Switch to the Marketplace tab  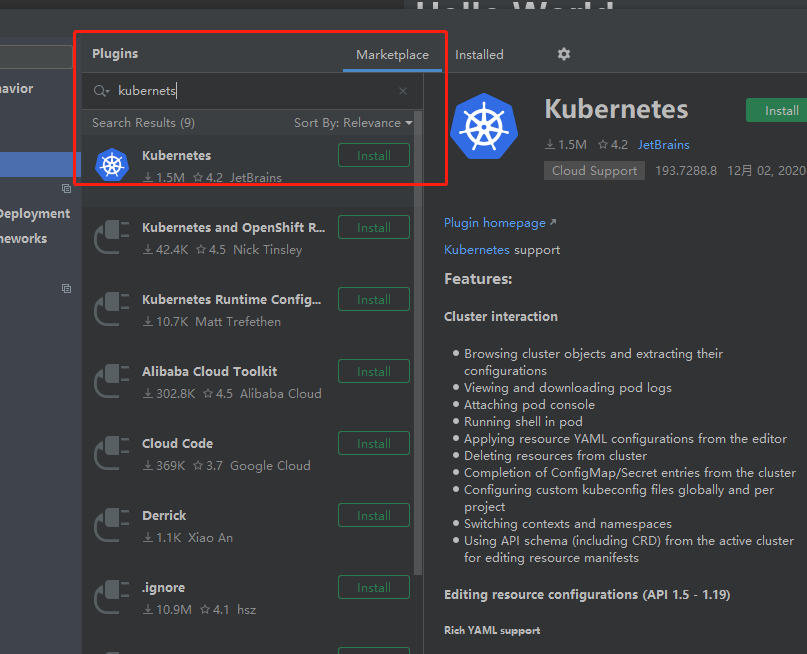pyautogui.click(x=392, y=55)
